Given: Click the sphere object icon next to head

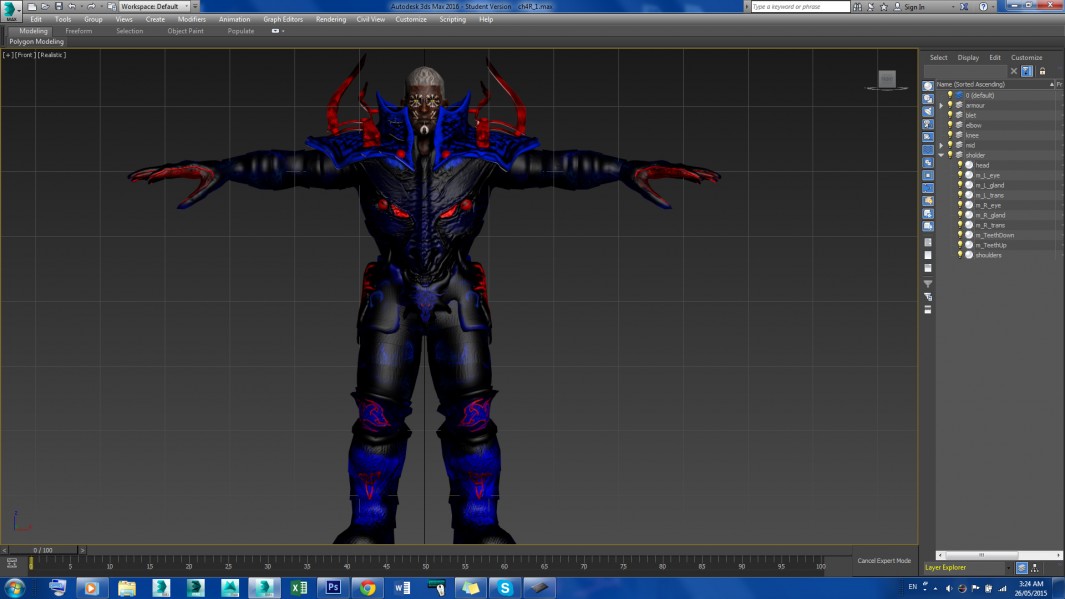Looking at the screenshot, I should click(969, 165).
